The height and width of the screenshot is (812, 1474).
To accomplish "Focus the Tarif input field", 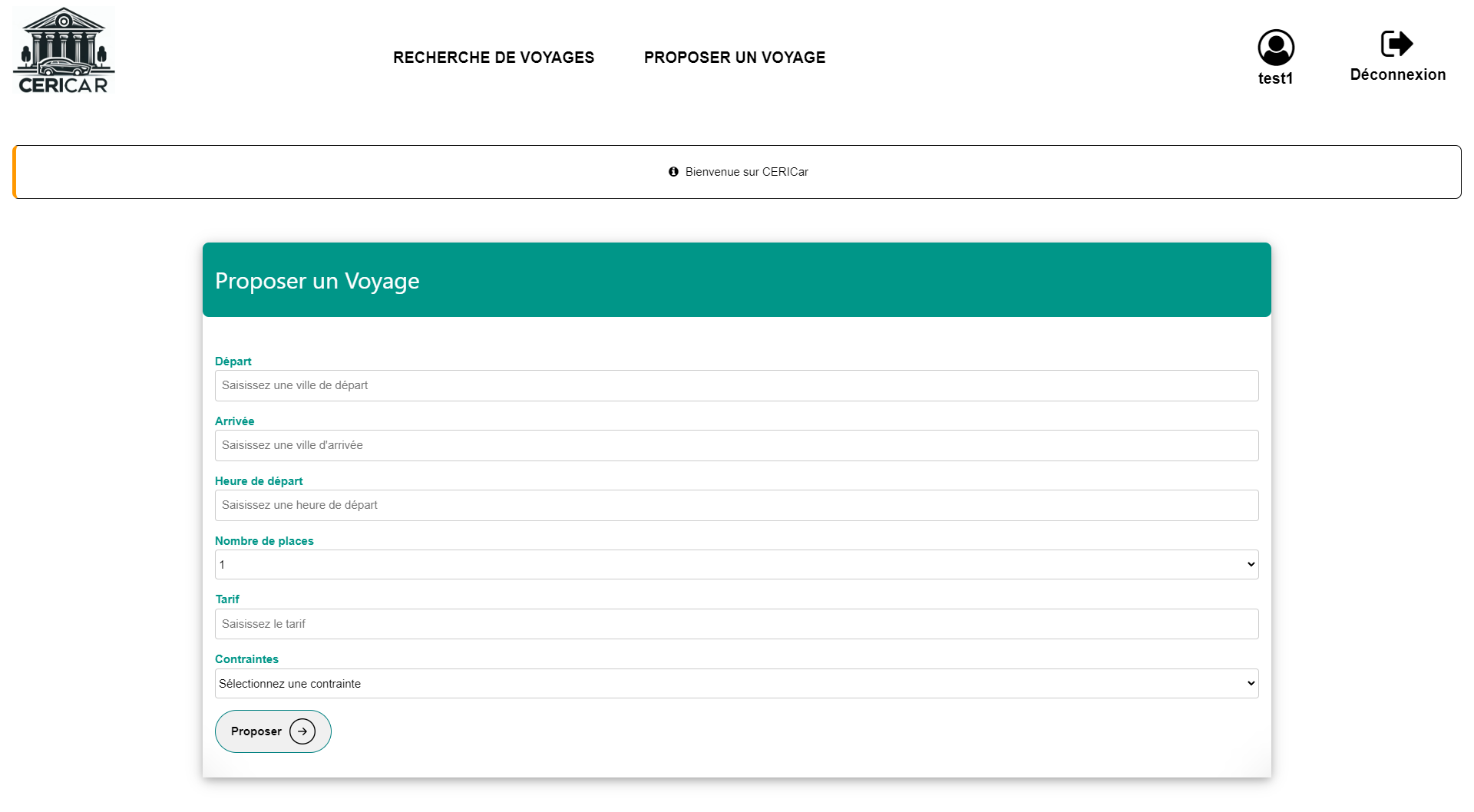I will point(737,624).
